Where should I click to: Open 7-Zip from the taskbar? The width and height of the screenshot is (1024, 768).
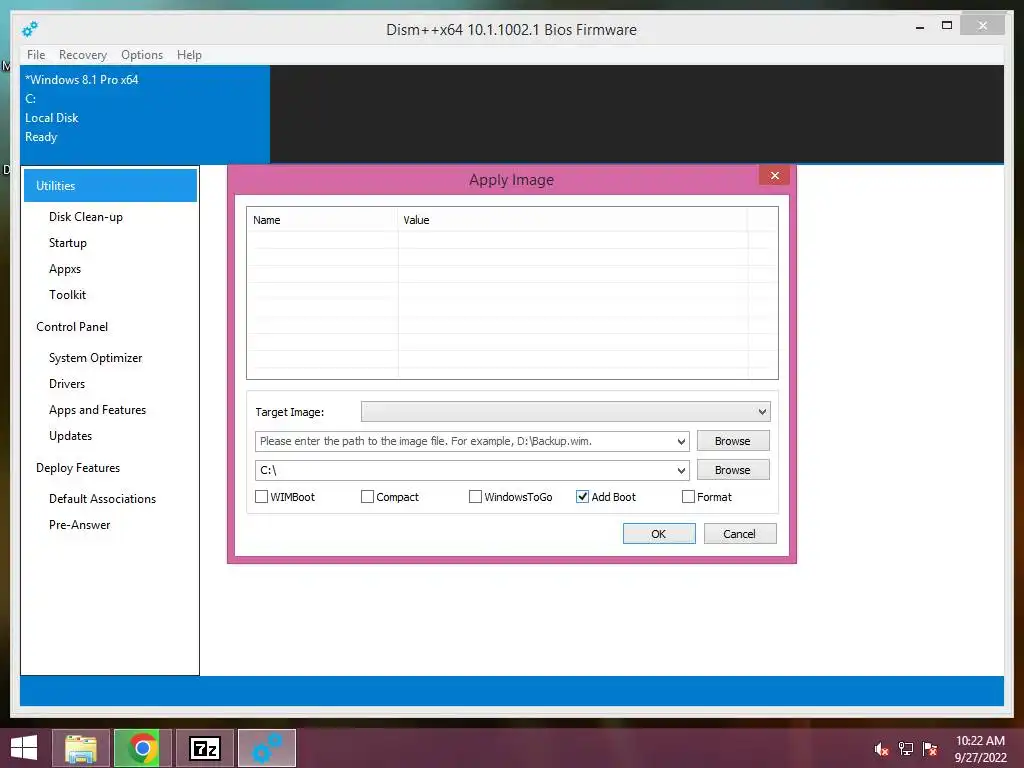(x=205, y=748)
